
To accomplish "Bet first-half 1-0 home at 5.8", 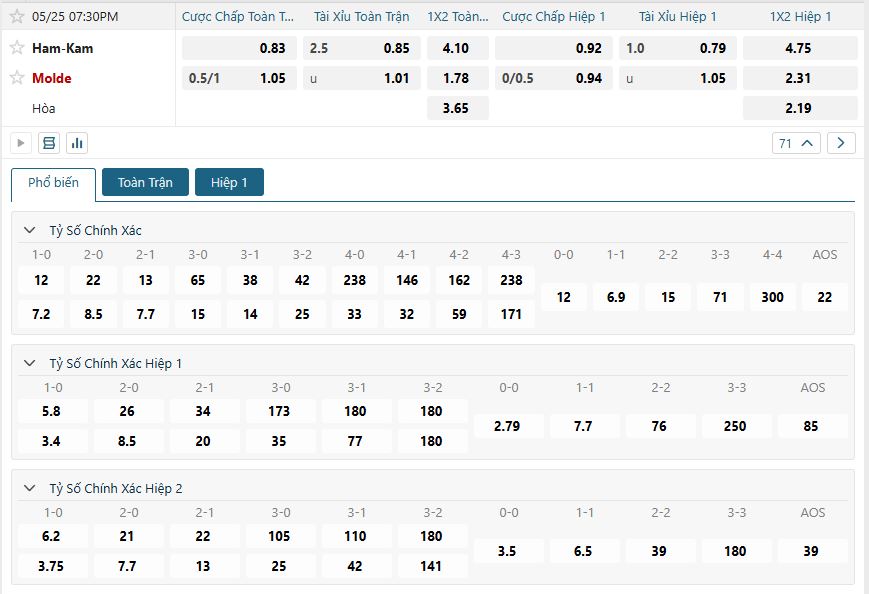I will coord(53,411).
